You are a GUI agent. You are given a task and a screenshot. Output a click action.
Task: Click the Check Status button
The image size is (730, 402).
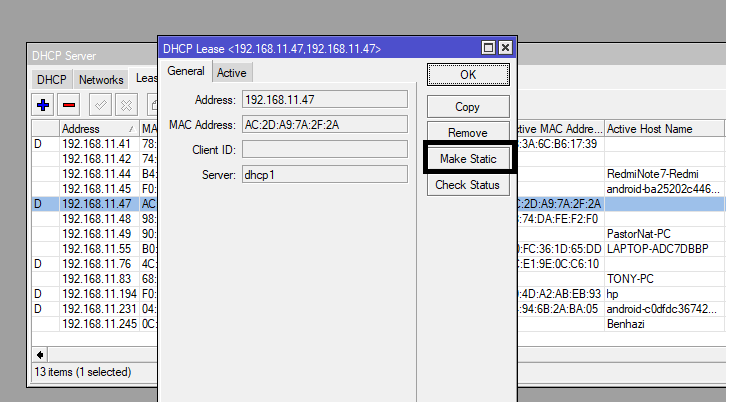click(467, 185)
